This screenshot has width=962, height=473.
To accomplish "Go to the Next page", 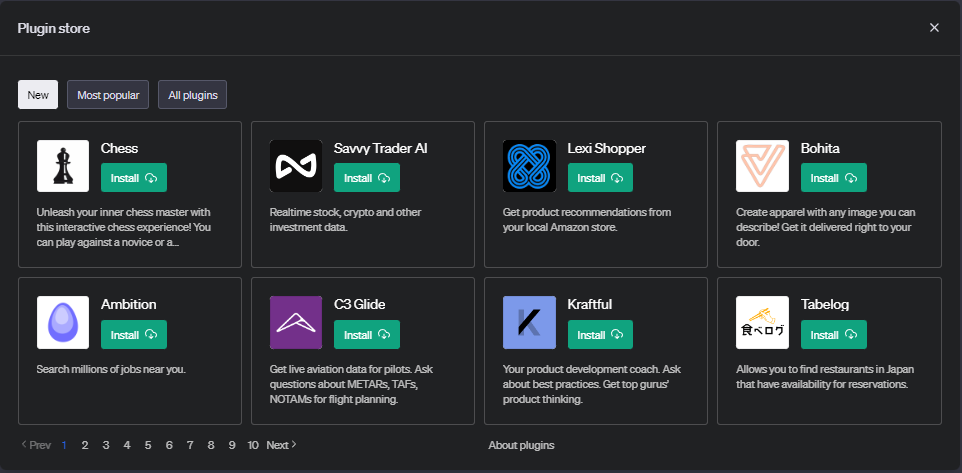I will tap(282, 445).
